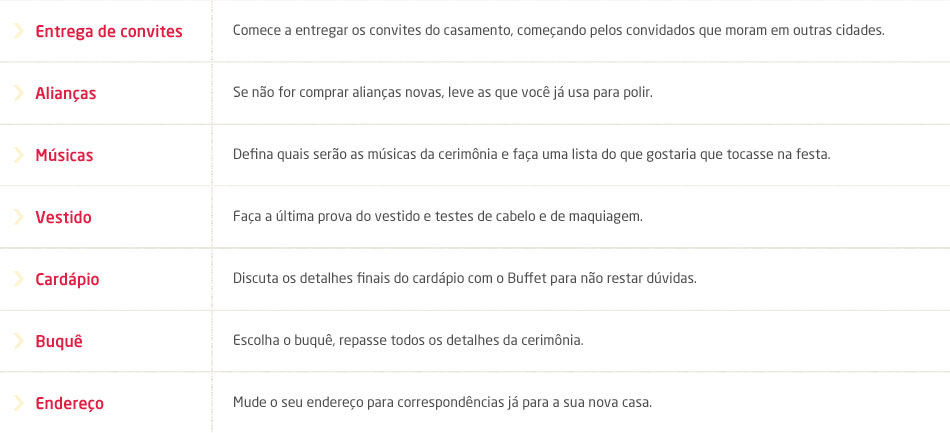
Task: Open the Cardápio checklist item
Action: tap(67, 279)
